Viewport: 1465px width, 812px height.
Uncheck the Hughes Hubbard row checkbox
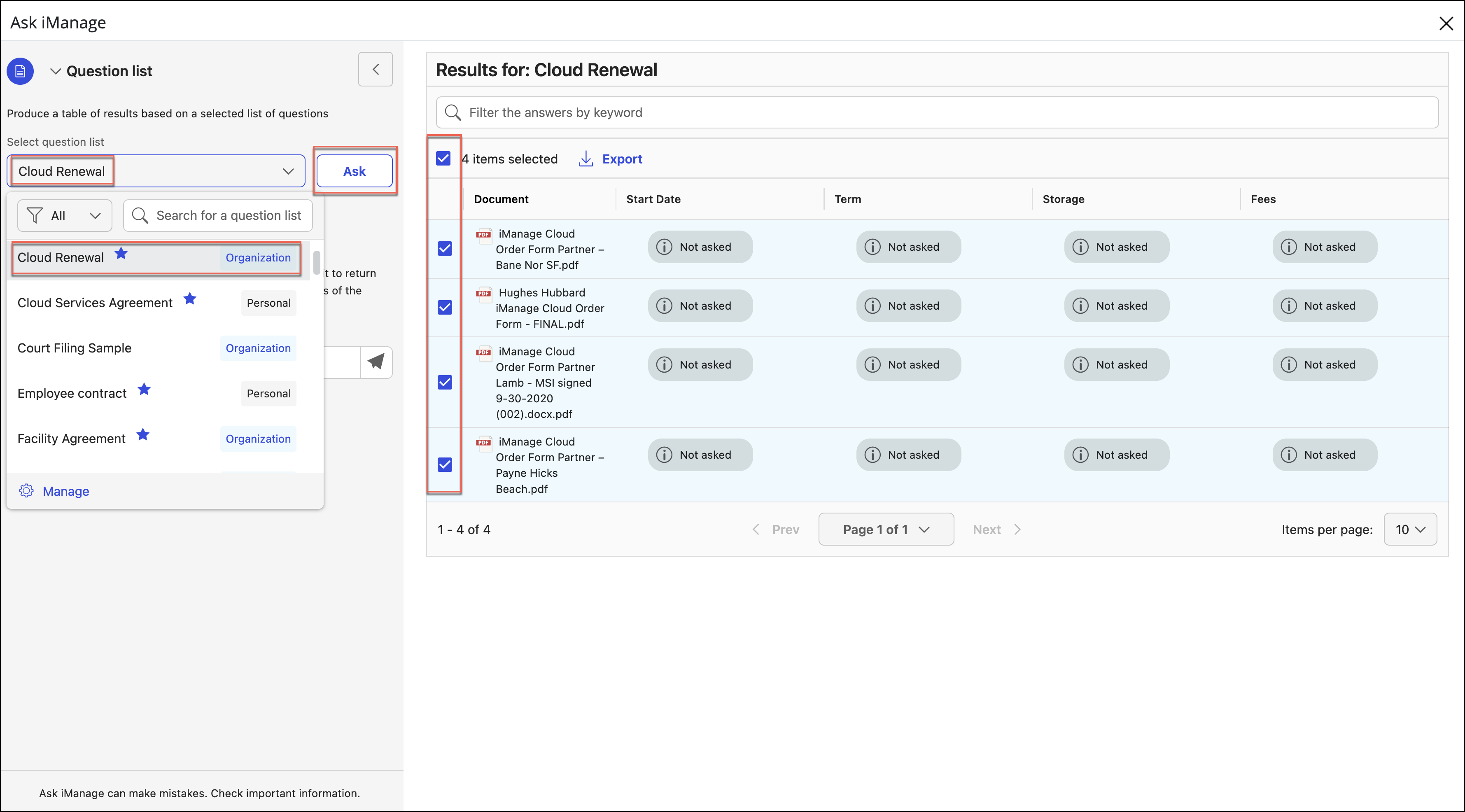point(445,308)
